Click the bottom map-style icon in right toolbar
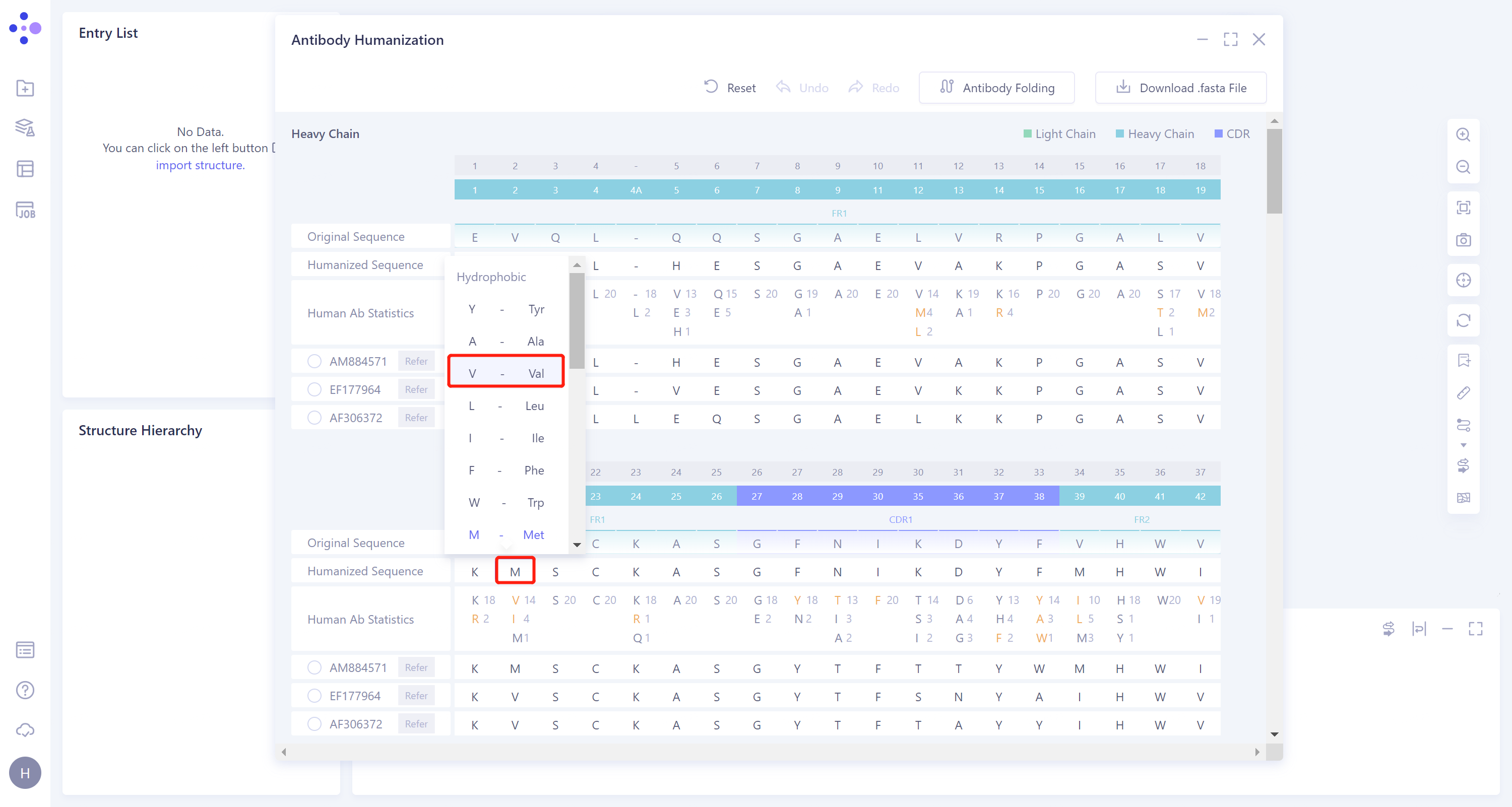 click(1463, 498)
